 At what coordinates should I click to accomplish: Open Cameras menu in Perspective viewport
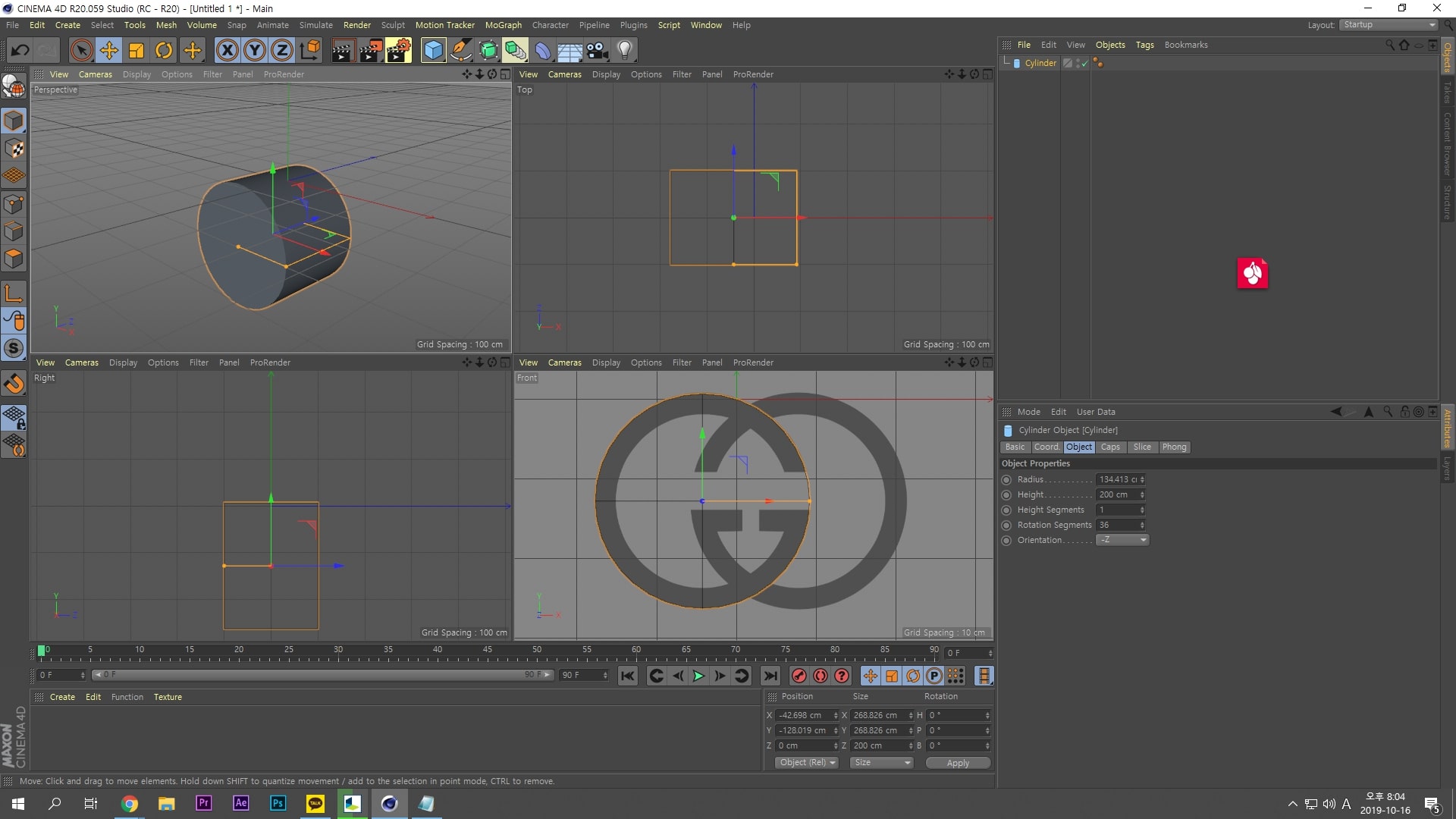[x=95, y=74]
